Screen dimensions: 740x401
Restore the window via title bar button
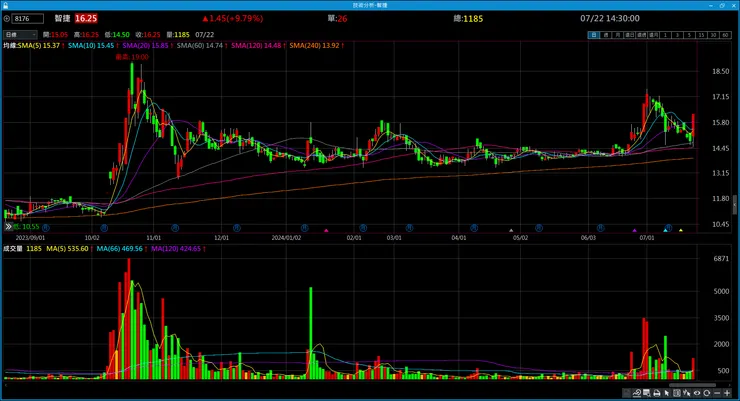[x=722, y=5]
